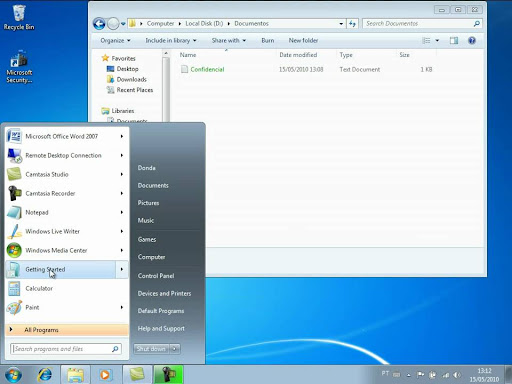The width and height of the screenshot is (512, 384).
Task: Expand Camtasia Studio jump list arrow
Action: tap(122, 174)
